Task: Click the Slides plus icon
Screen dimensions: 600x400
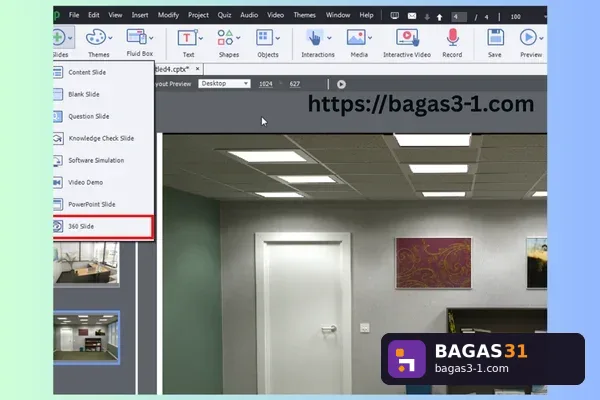Action: pos(59,38)
